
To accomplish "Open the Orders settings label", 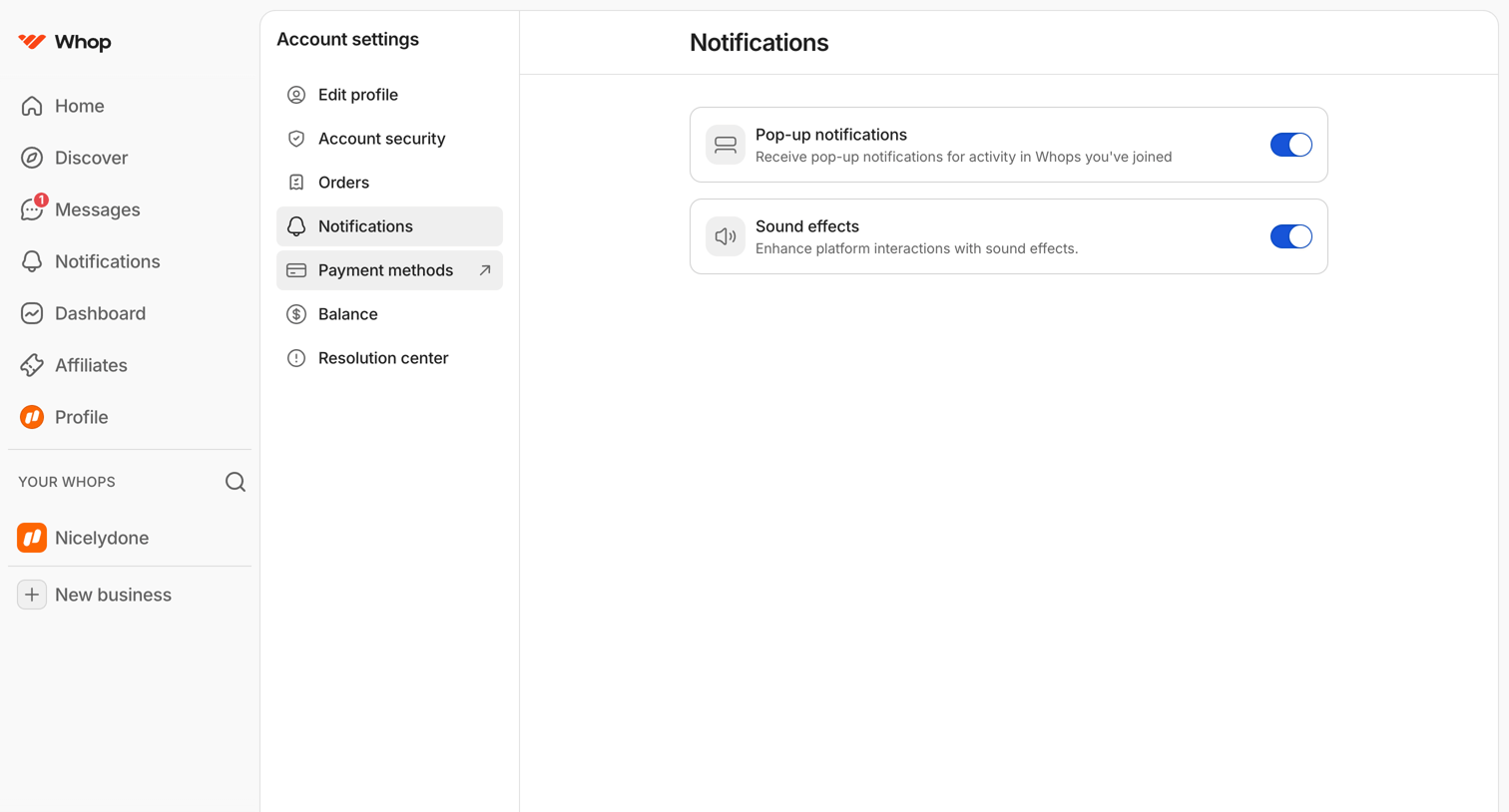I will tap(343, 183).
